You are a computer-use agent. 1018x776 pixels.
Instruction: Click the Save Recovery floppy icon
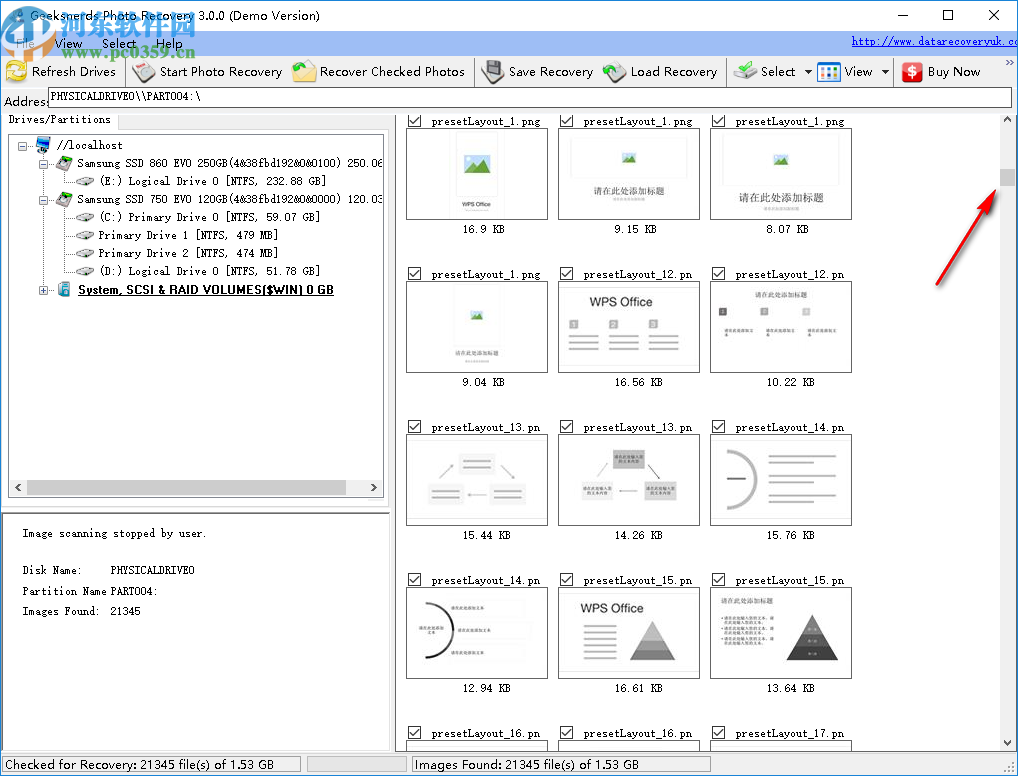492,71
